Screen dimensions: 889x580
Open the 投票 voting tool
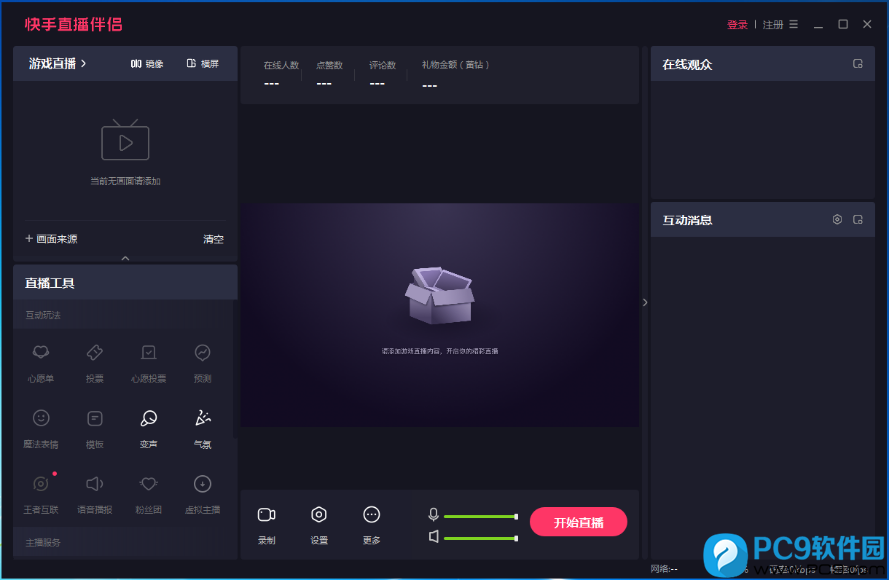(95, 362)
